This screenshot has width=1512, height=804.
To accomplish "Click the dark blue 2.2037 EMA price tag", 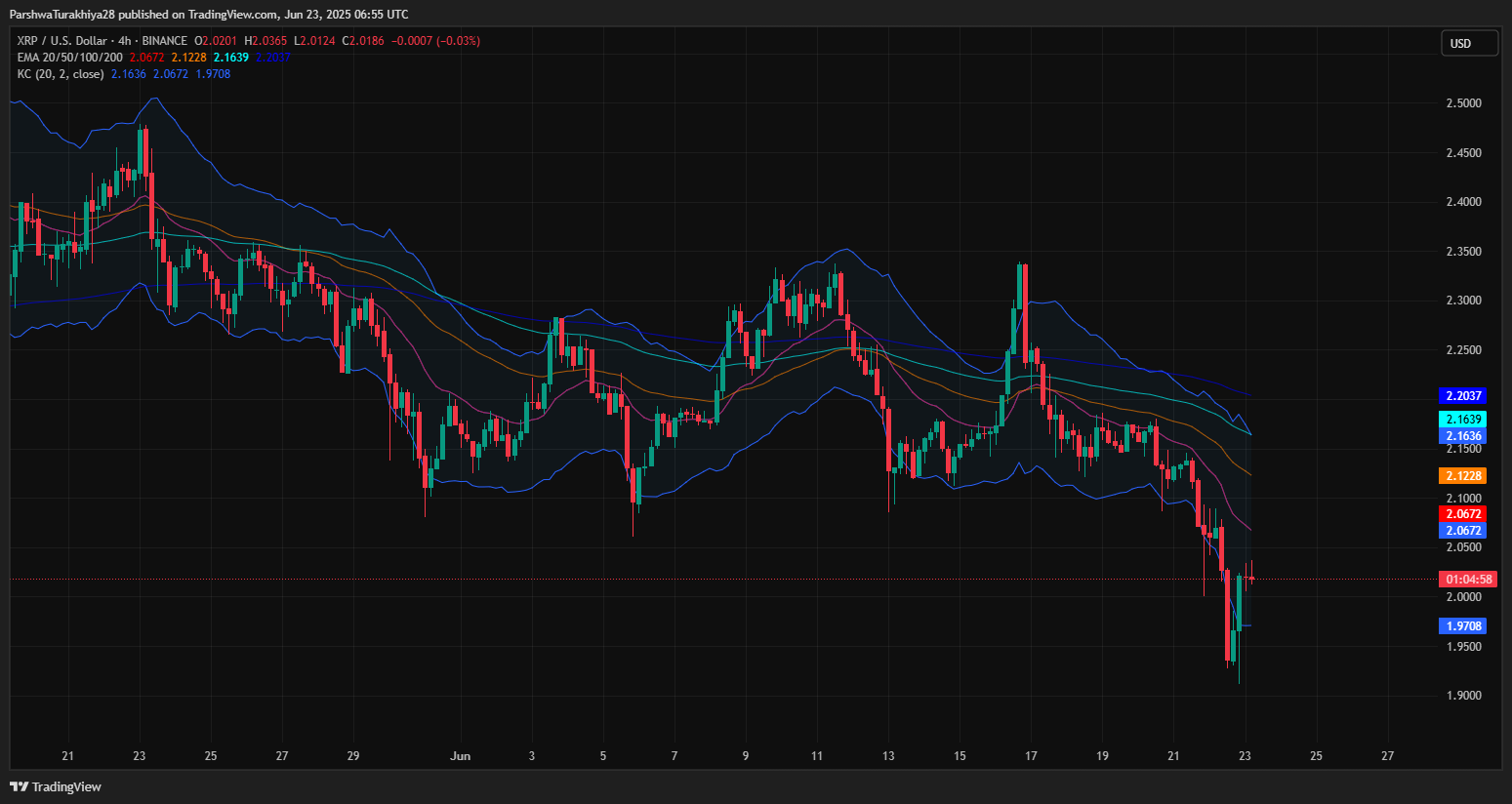I will pyautogui.click(x=1462, y=396).
